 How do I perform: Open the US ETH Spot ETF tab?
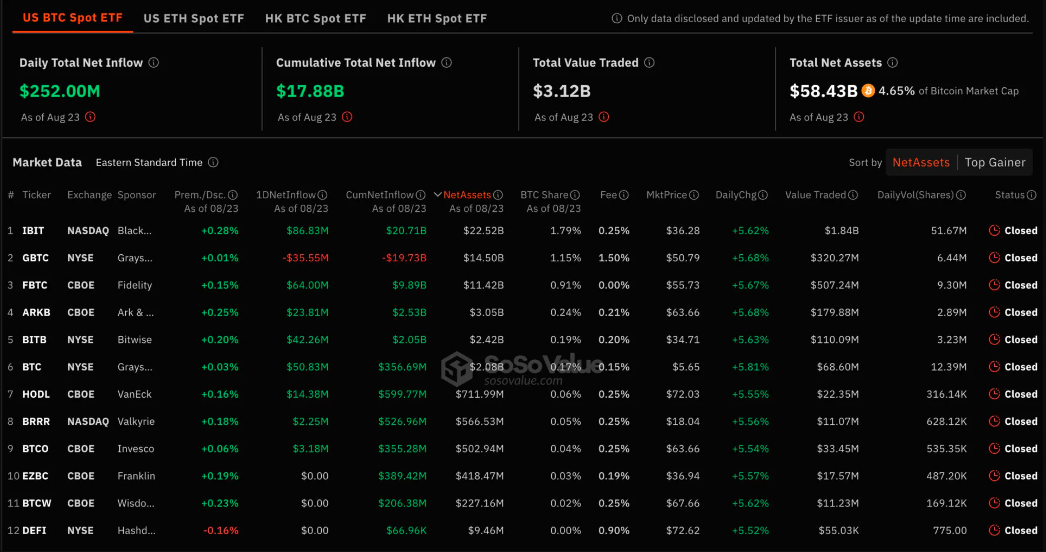[x=193, y=18]
